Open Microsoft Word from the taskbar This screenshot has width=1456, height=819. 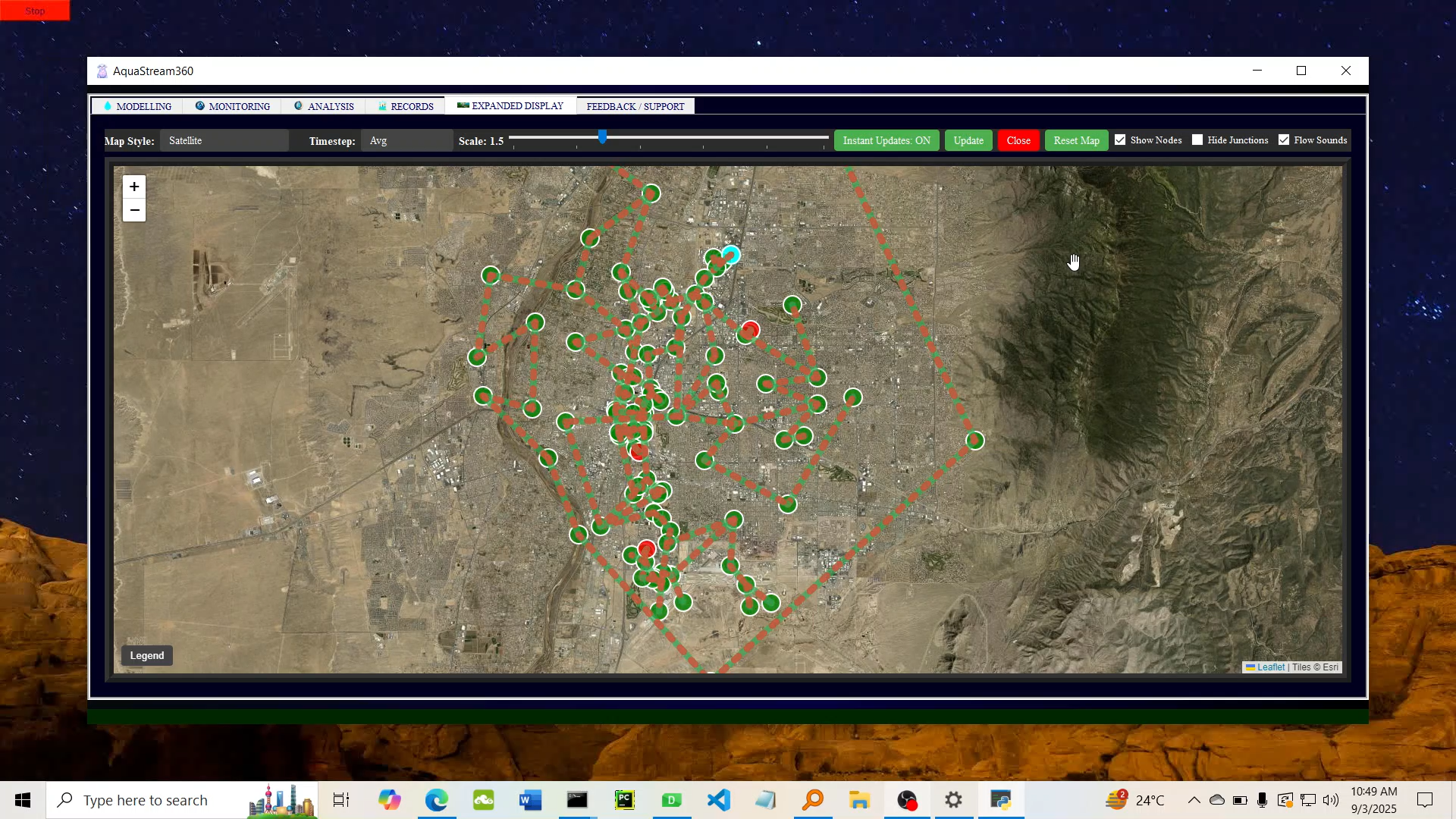pyautogui.click(x=530, y=800)
